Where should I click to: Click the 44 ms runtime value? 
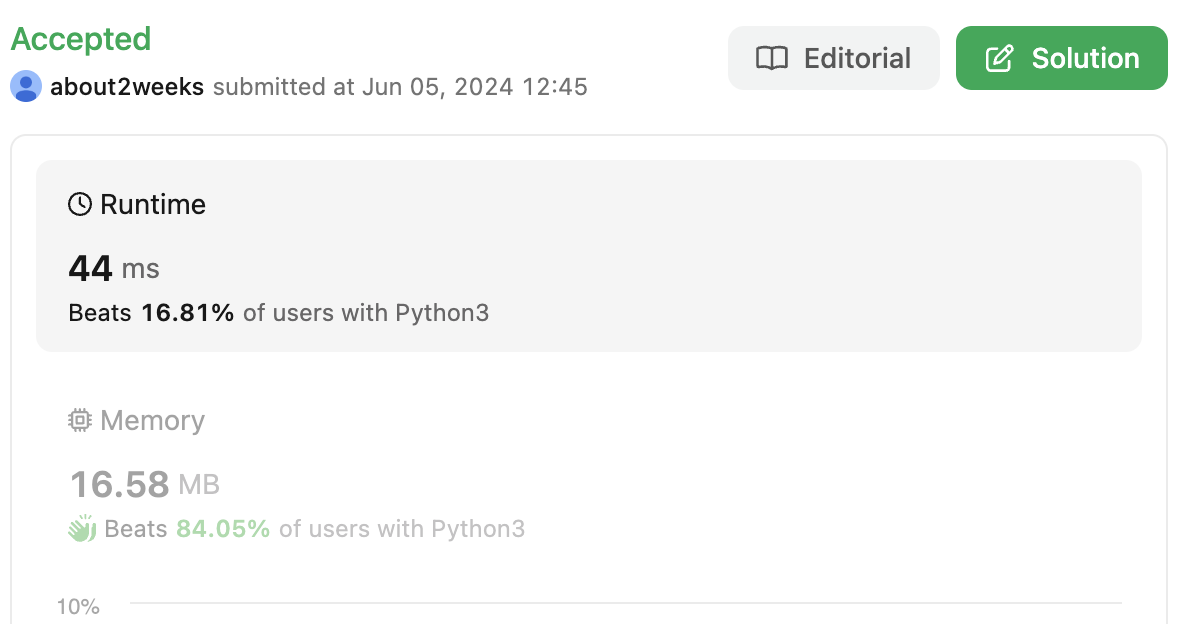[x=114, y=268]
